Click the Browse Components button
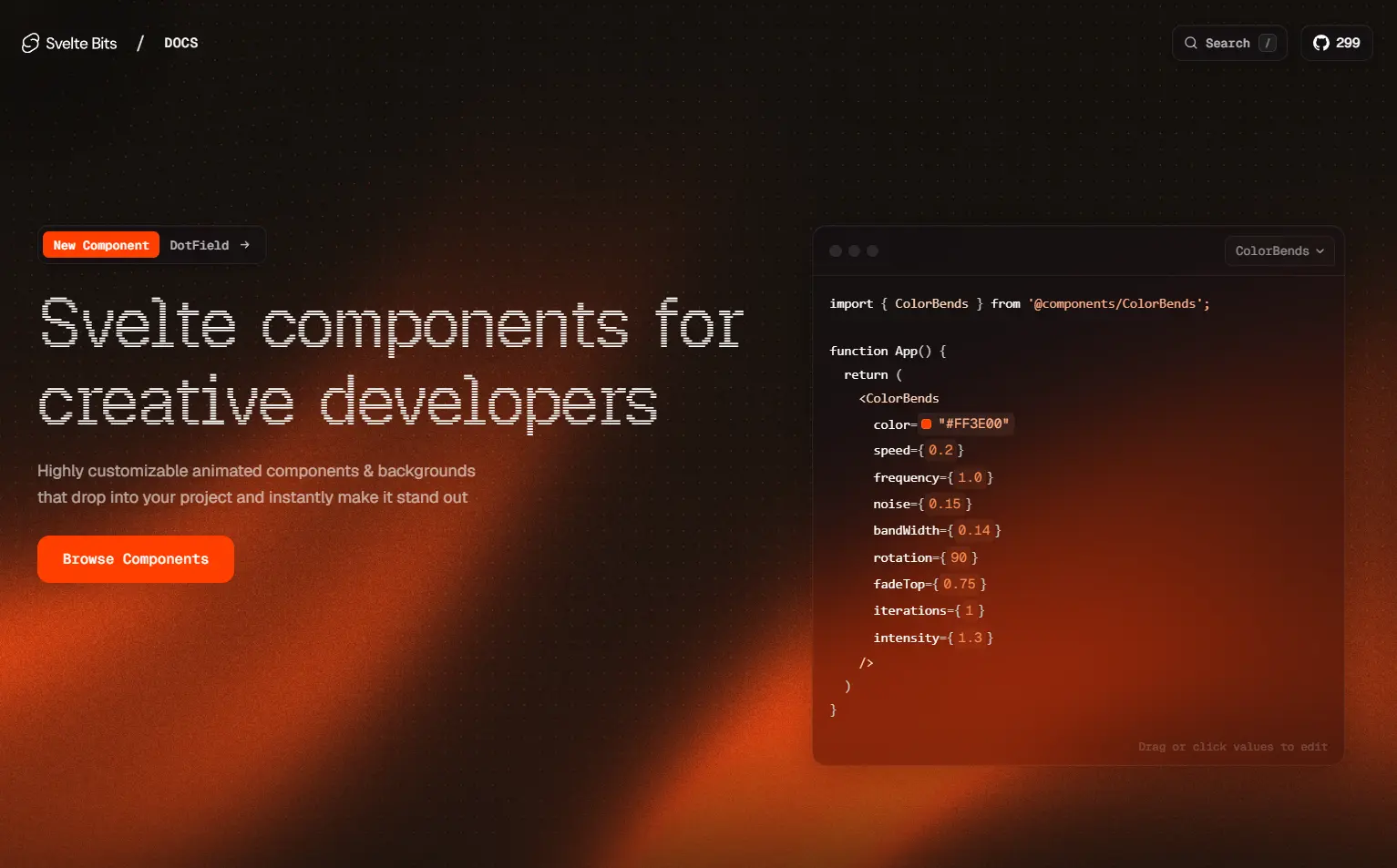The width and height of the screenshot is (1397, 868). coord(136,559)
